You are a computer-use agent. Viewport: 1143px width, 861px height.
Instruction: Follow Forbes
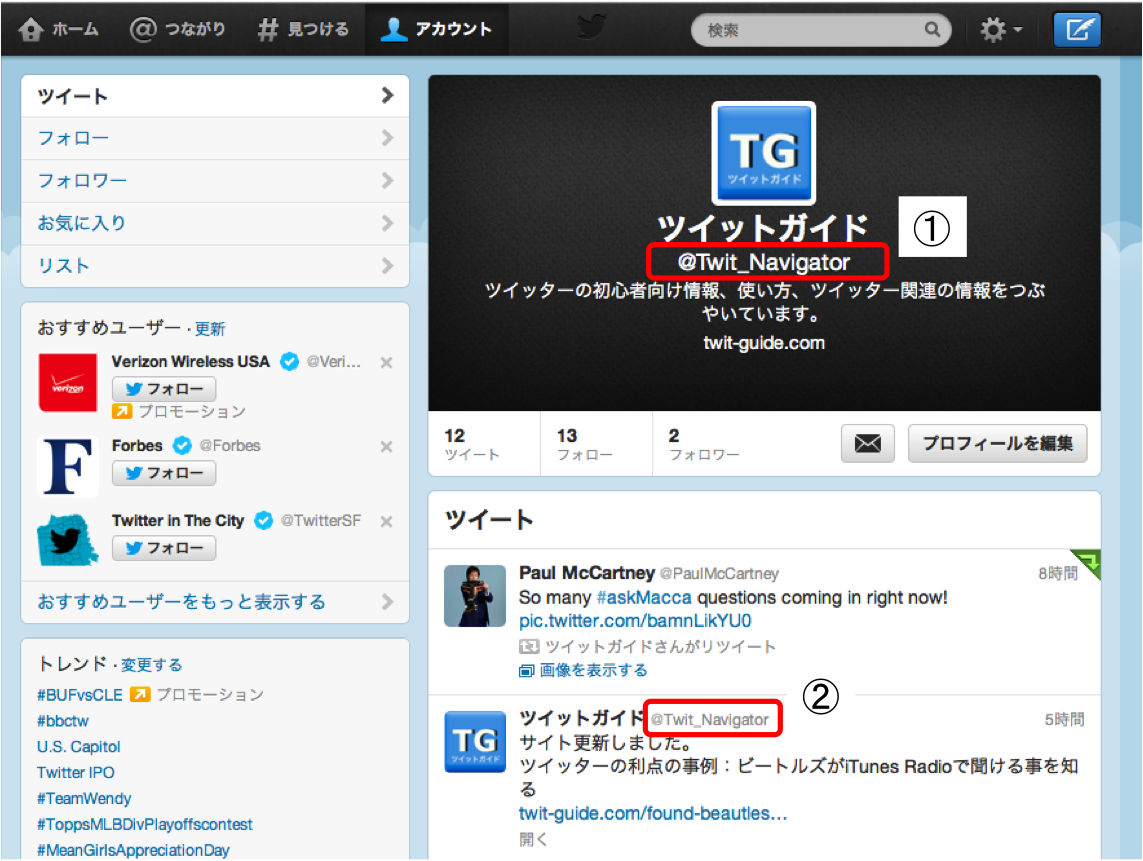pyautogui.click(x=164, y=473)
